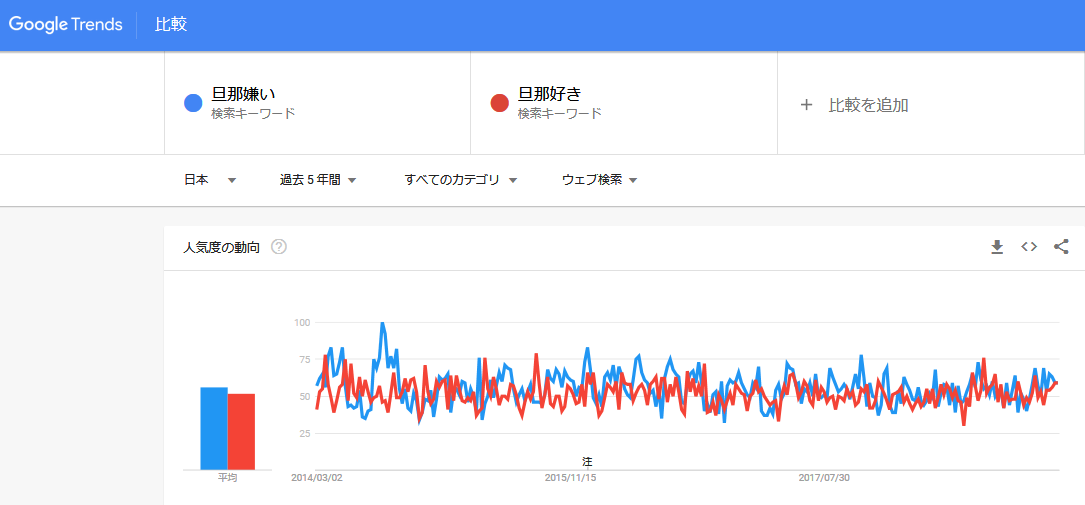Click the blue dot beside 旦那嫌い

(194, 103)
